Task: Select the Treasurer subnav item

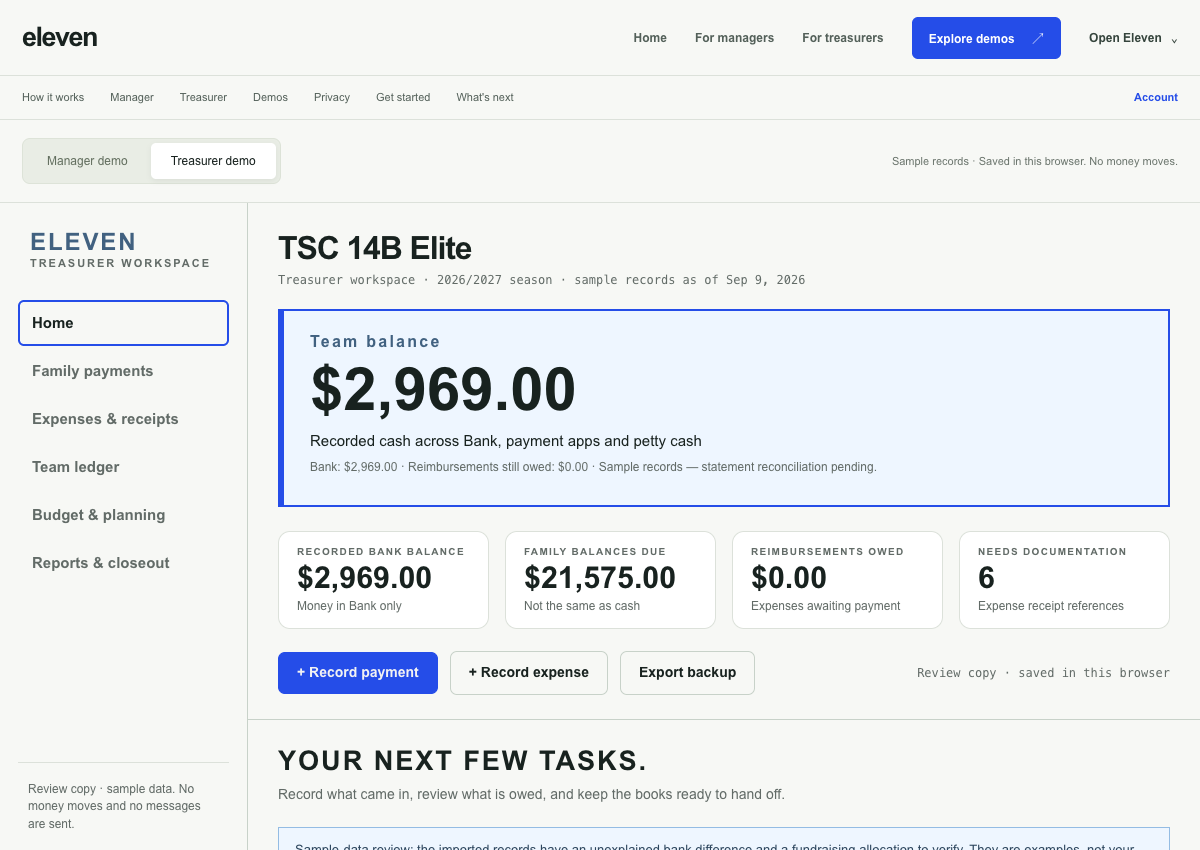Action: point(203,97)
